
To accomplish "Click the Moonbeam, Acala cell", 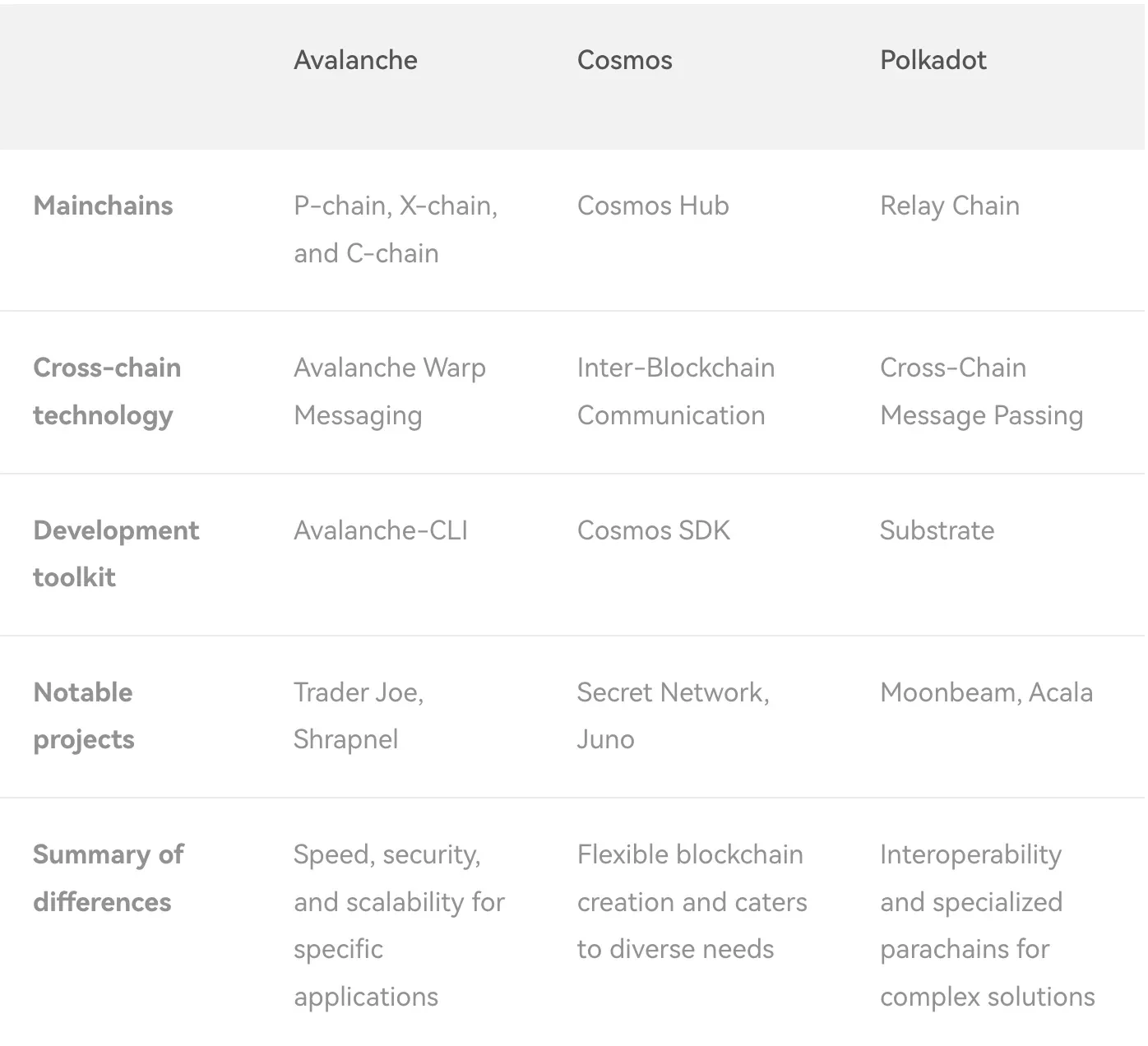I will click(x=986, y=692).
